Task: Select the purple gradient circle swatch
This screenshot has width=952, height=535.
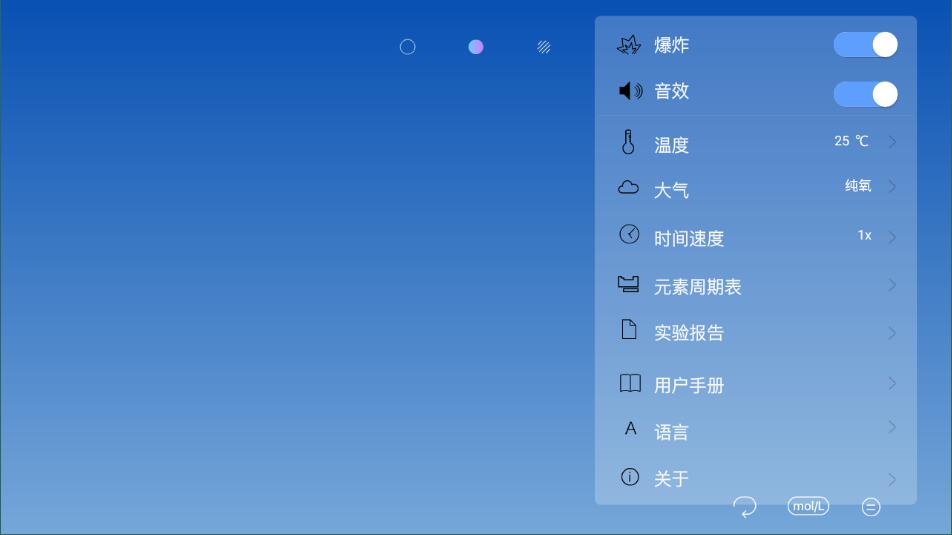Action: tap(476, 47)
